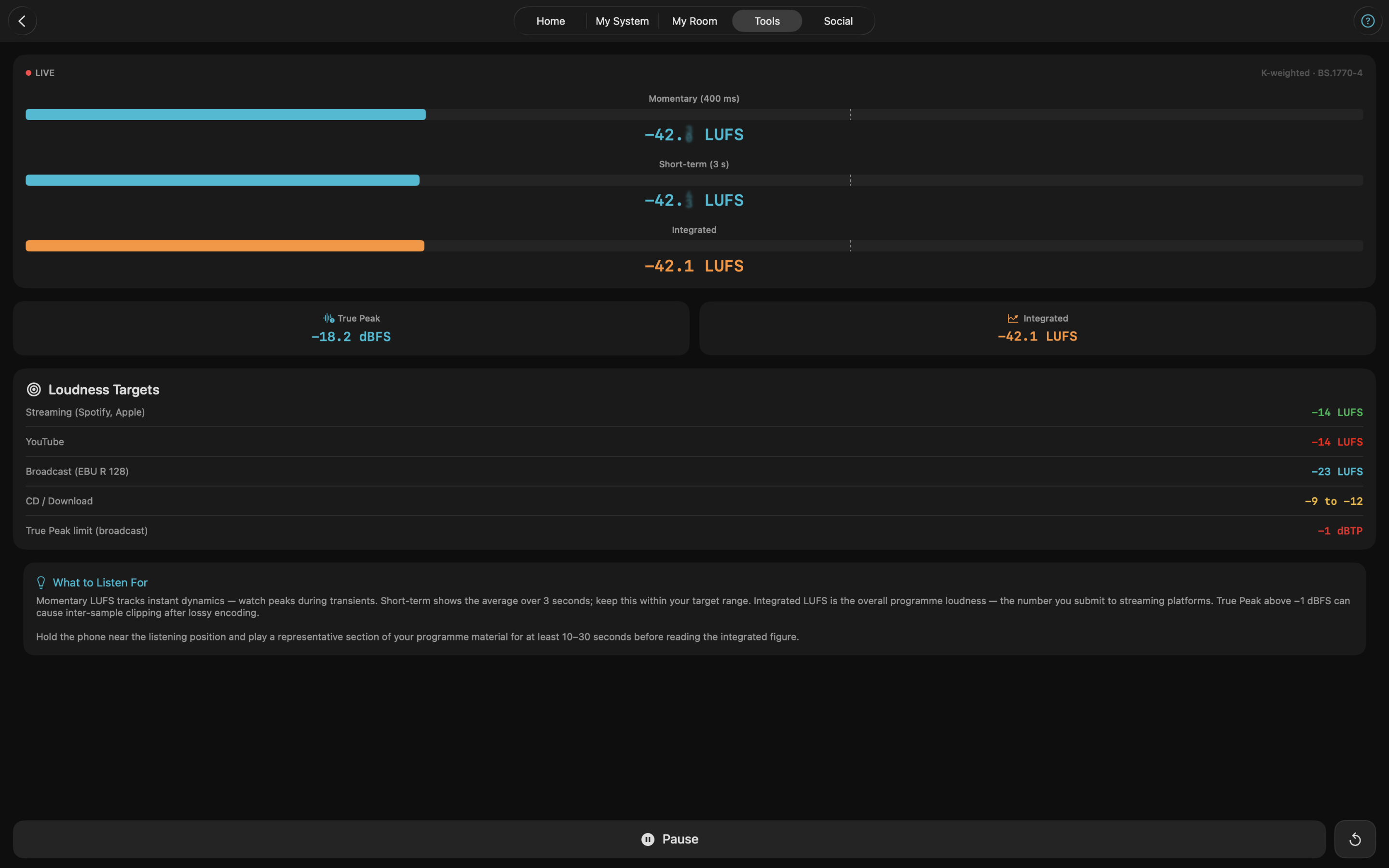
Task: Click the Short-term bar target marker
Action: [x=850, y=180]
